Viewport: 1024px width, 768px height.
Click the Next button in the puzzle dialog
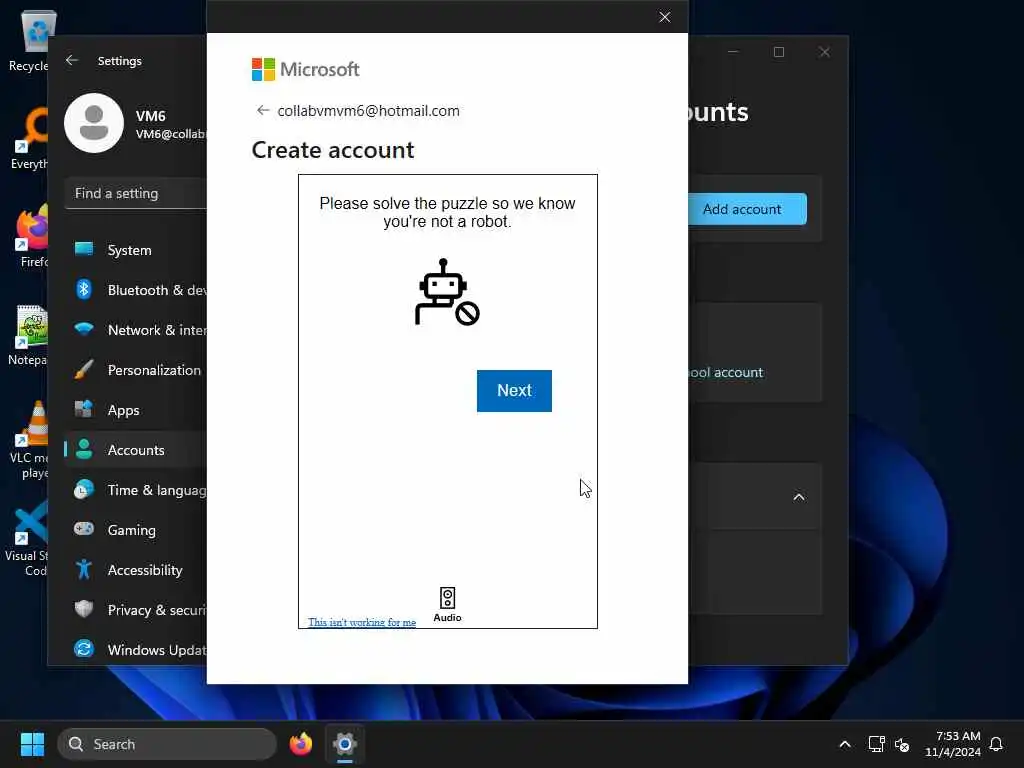coord(514,391)
